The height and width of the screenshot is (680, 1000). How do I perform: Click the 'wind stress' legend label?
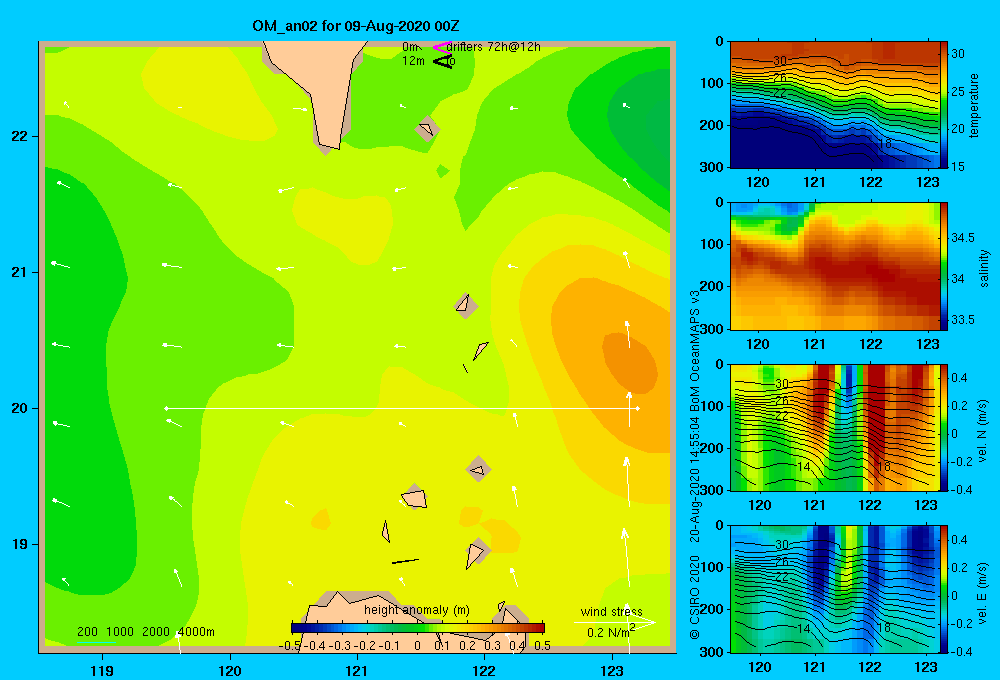(x=612, y=612)
